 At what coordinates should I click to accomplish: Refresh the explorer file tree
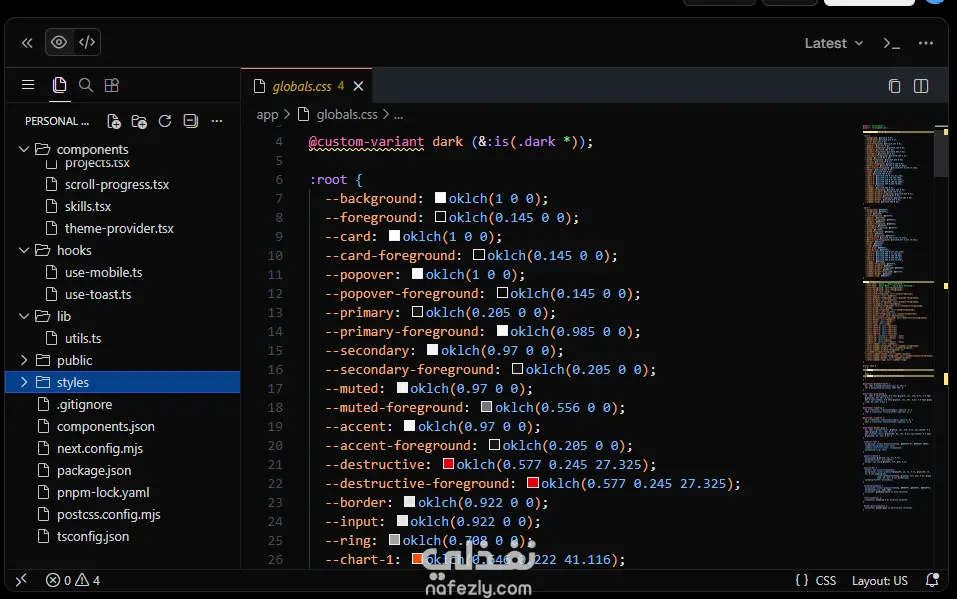(165, 121)
